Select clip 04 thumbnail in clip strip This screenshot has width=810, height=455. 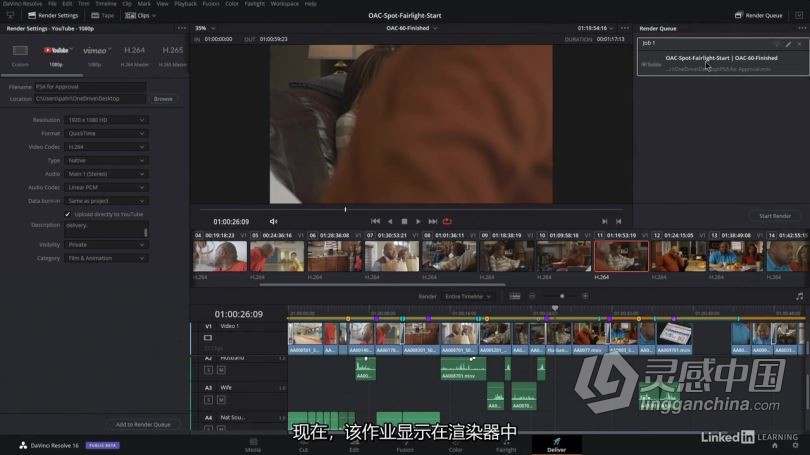(220, 256)
